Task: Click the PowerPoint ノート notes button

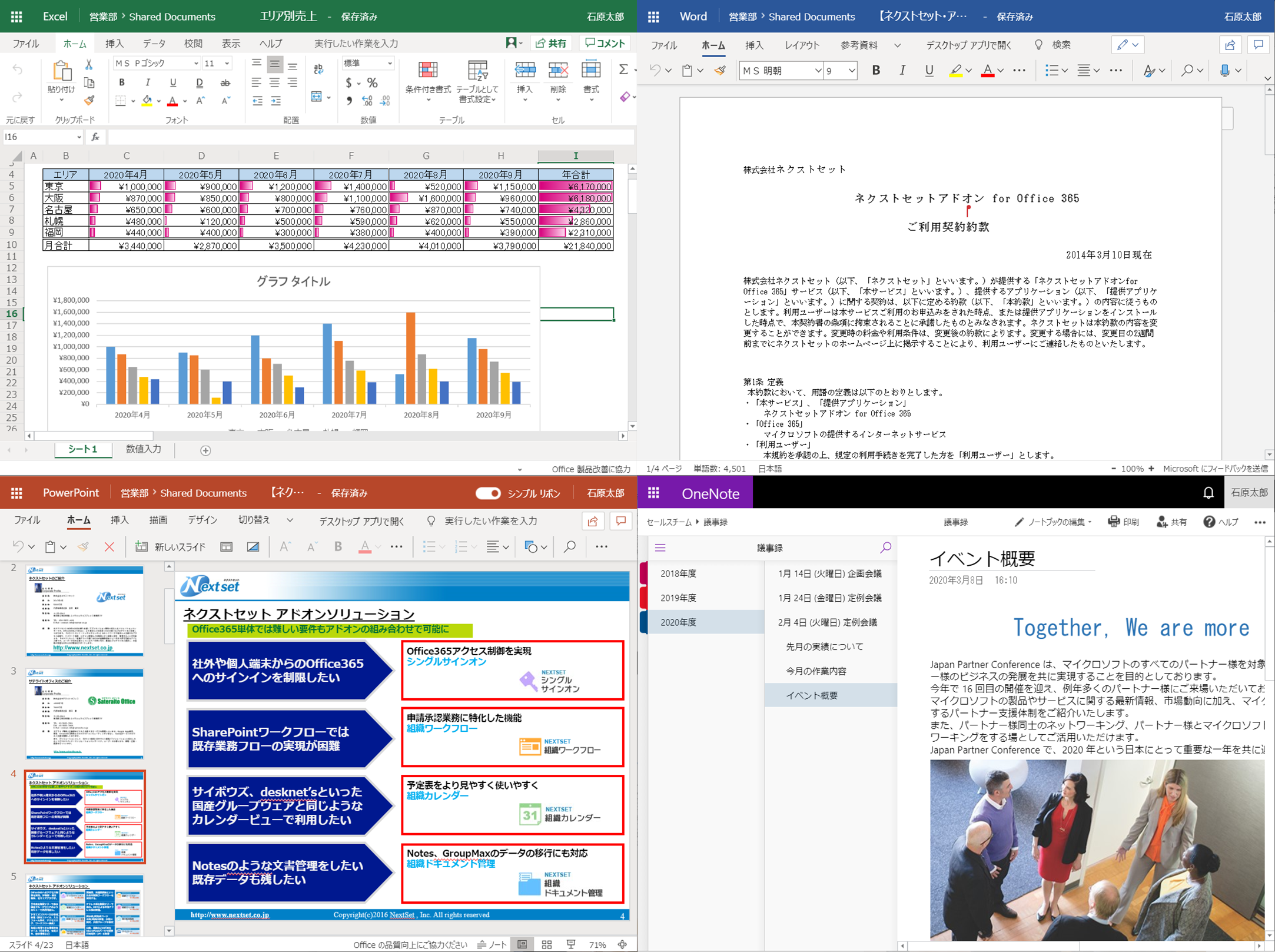Action: [492, 944]
